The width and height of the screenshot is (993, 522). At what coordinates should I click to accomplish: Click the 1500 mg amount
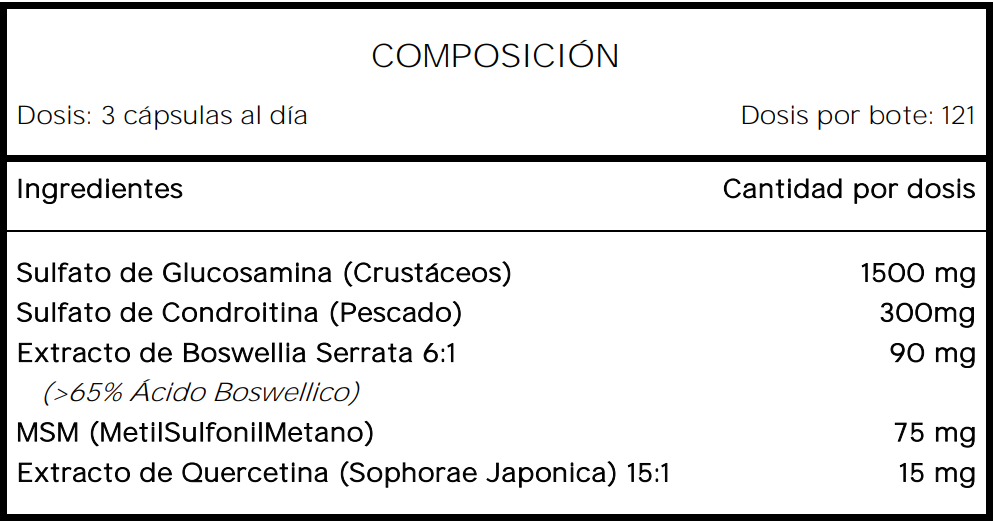(x=917, y=273)
